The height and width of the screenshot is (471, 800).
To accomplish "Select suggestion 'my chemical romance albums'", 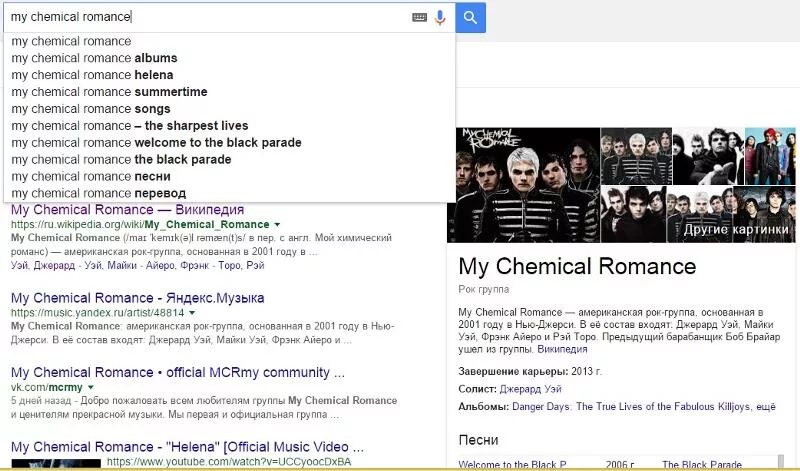I will tap(229, 58).
